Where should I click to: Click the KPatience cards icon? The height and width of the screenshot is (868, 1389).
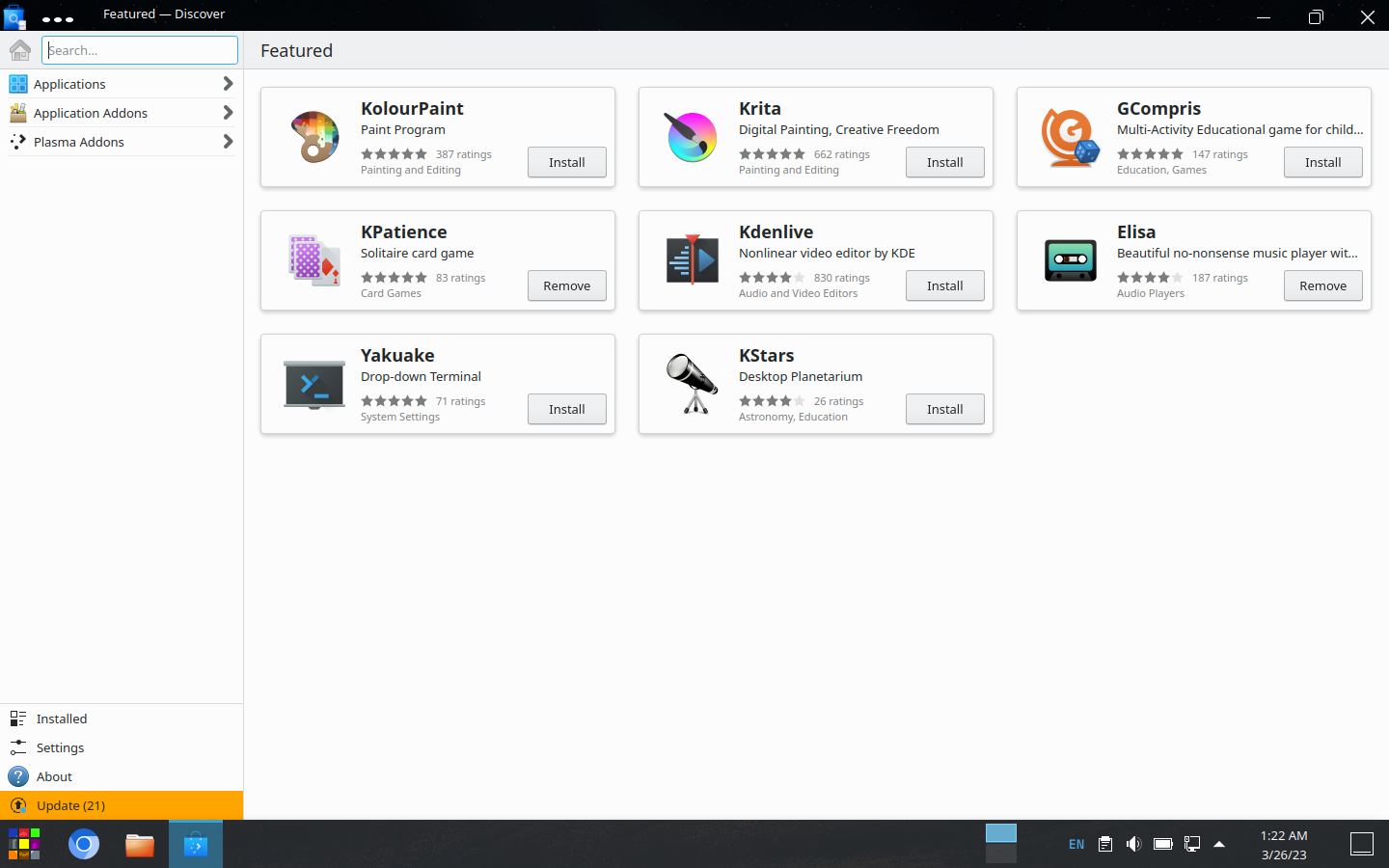click(314, 260)
